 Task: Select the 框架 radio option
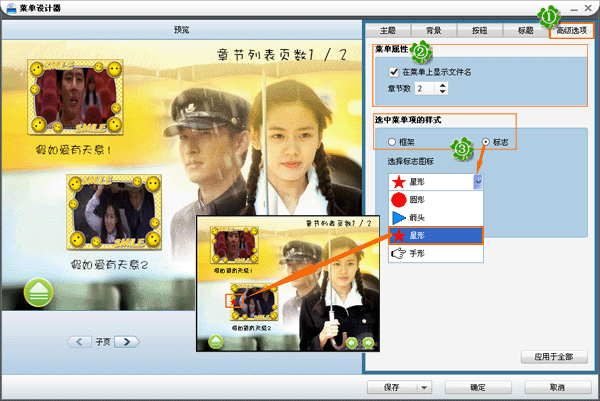click(x=392, y=142)
